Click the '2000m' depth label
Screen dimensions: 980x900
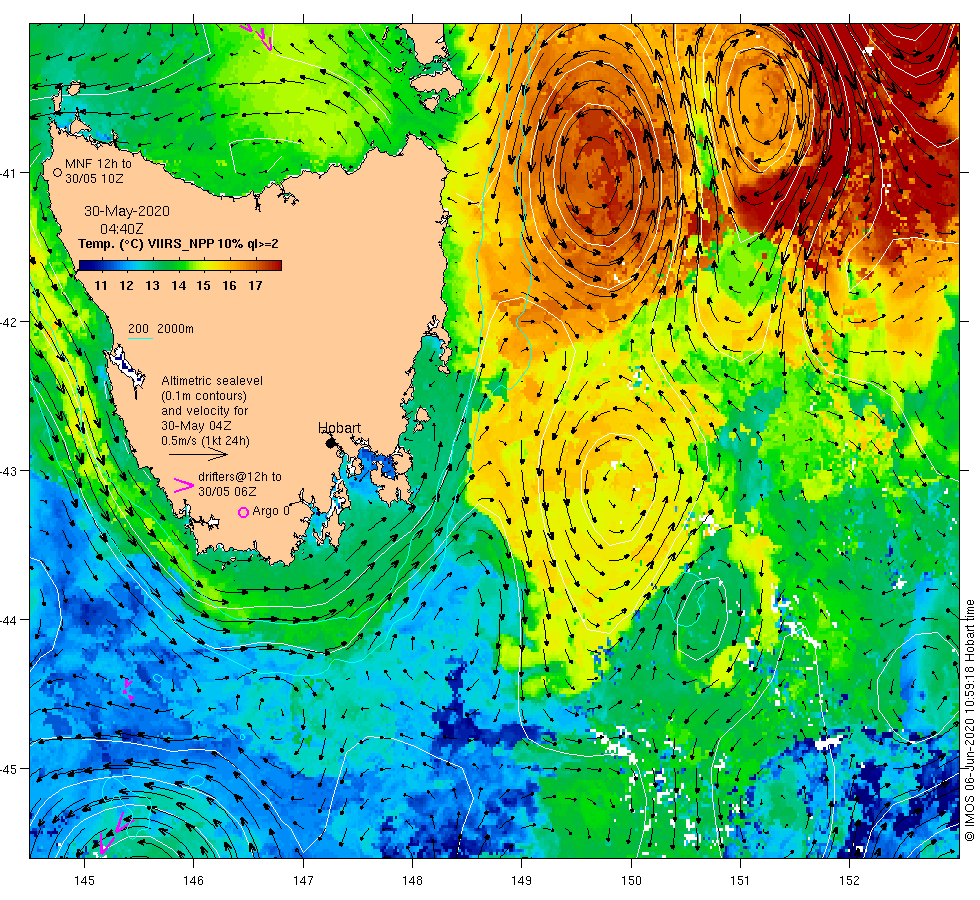coord(175,329)
